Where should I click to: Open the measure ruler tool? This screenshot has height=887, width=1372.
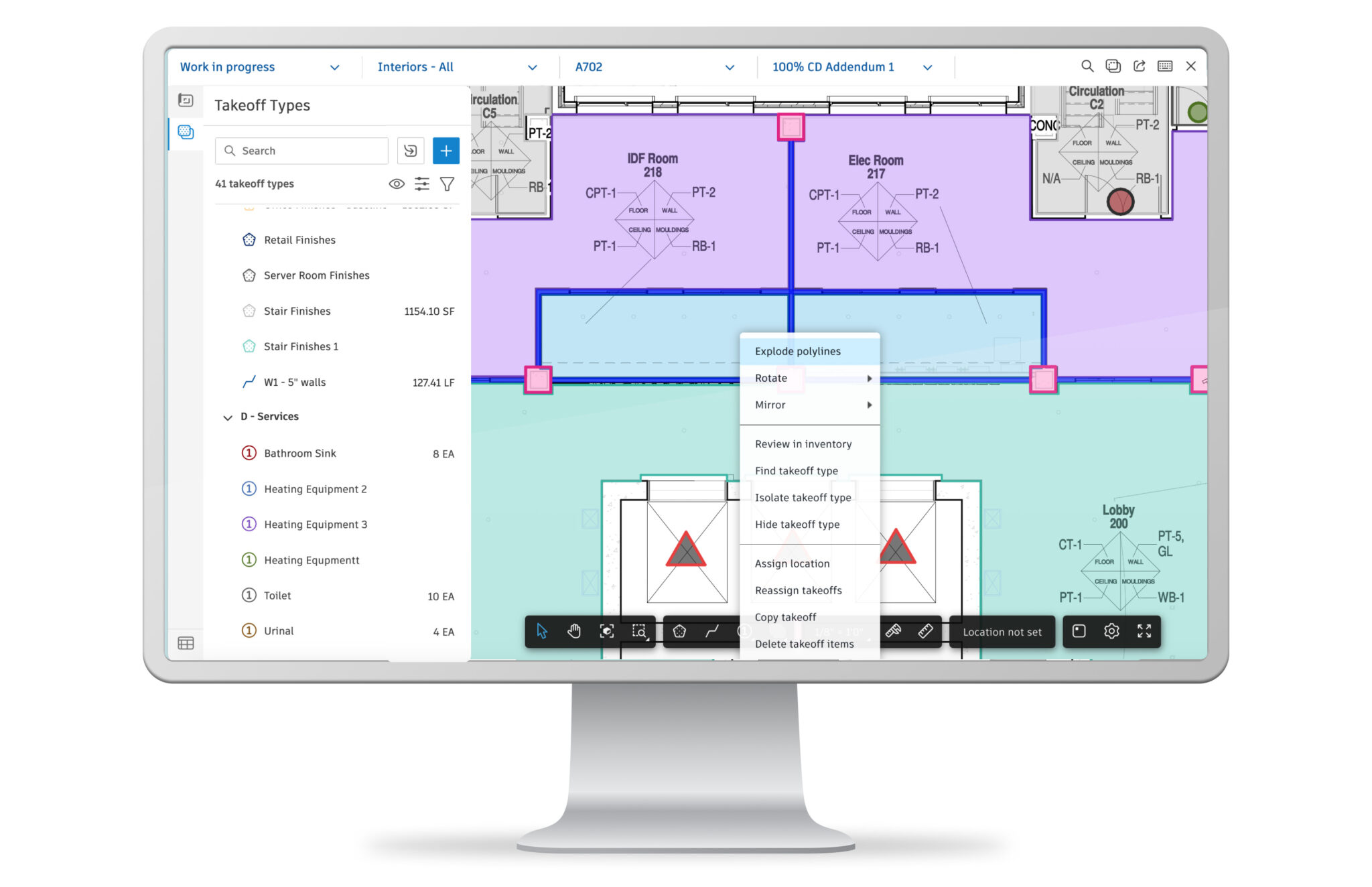pos(926,630)
